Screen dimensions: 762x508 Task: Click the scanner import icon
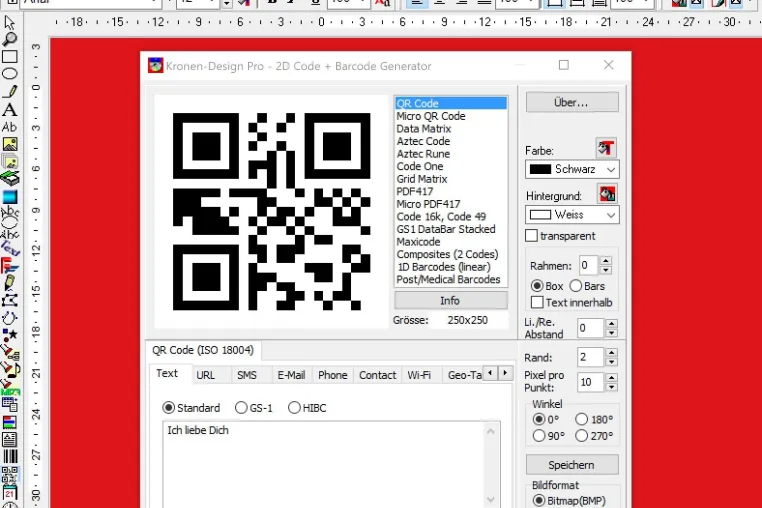10,178
